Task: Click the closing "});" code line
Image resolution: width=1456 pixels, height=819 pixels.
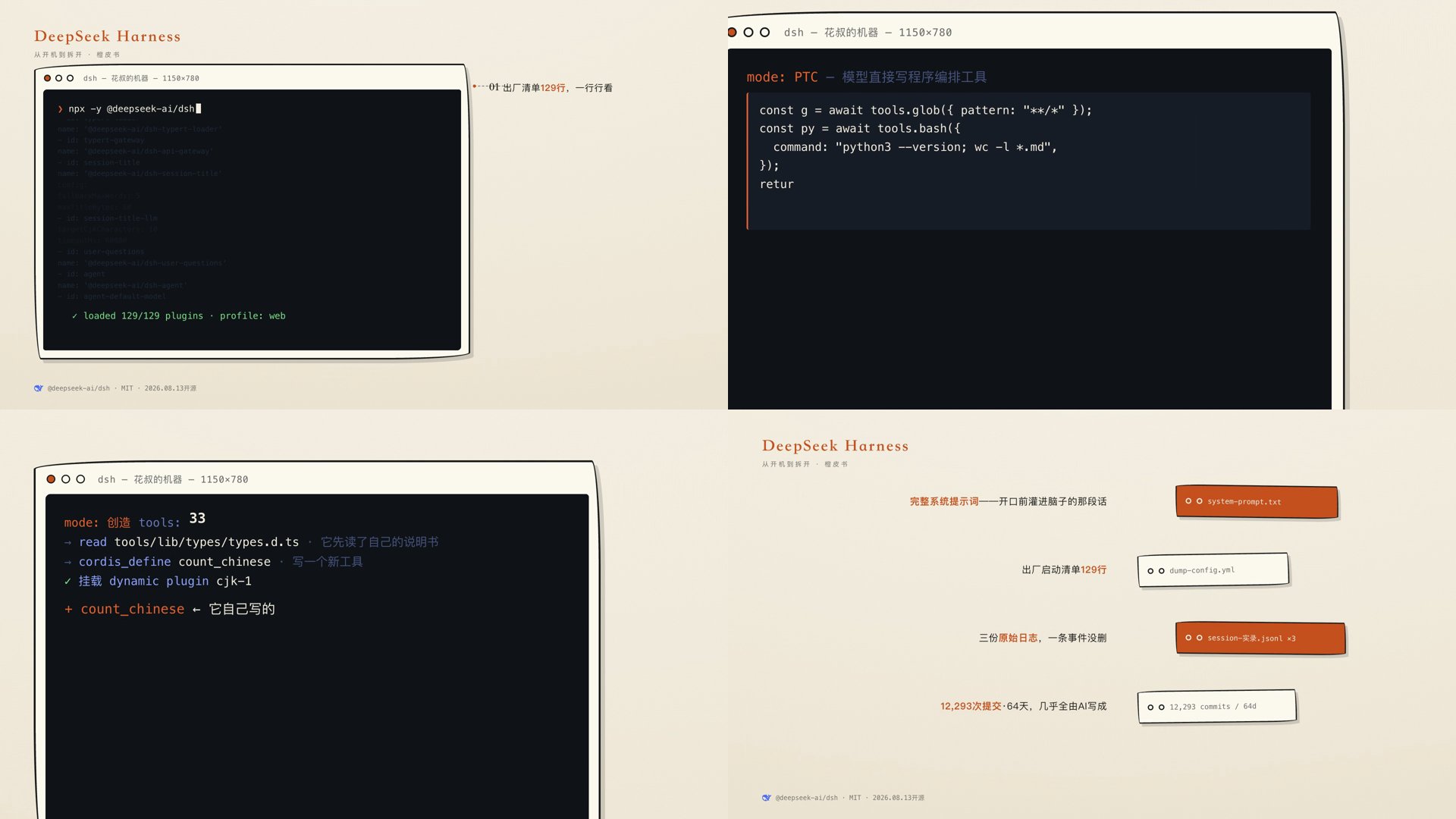Action: pyautogui.click(x=769, y=165)
